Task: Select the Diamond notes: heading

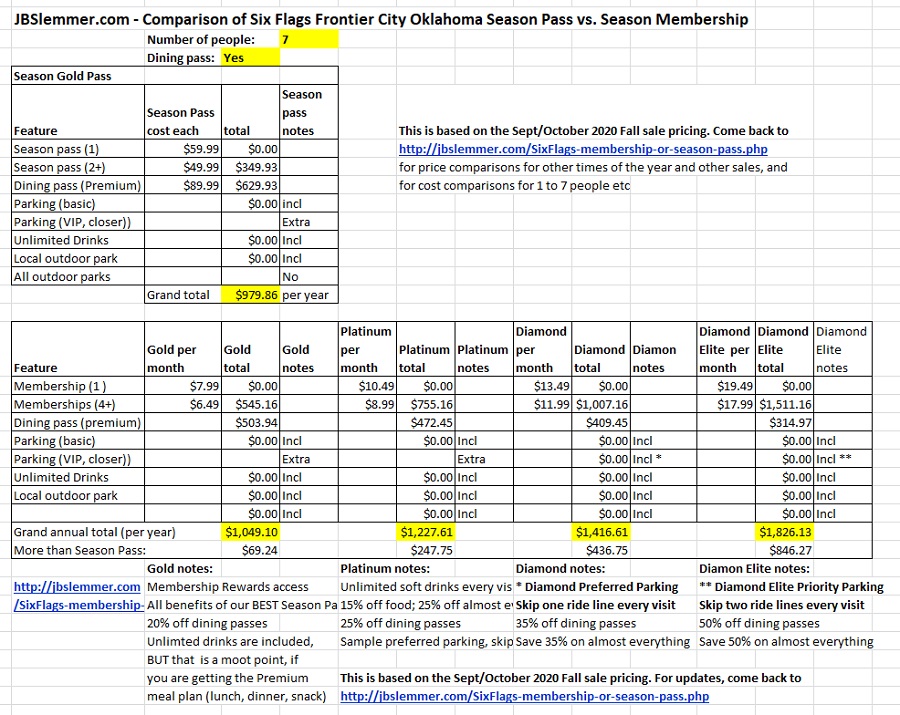Action: (x=560, y=569)
